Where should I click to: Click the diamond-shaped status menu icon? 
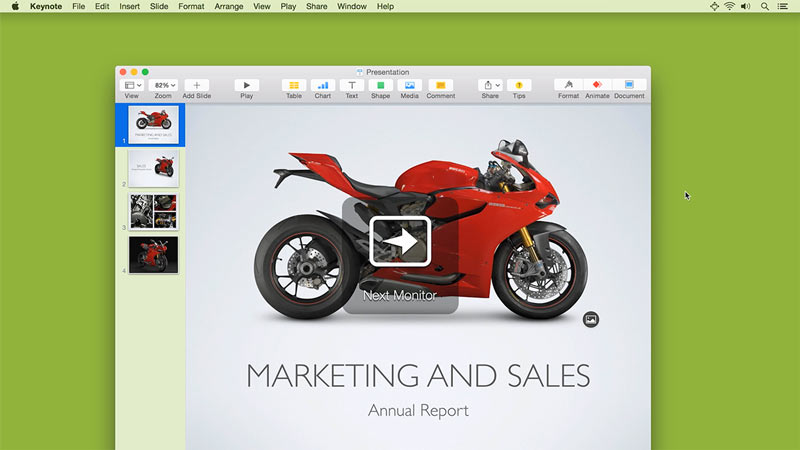tap(714, 6)
